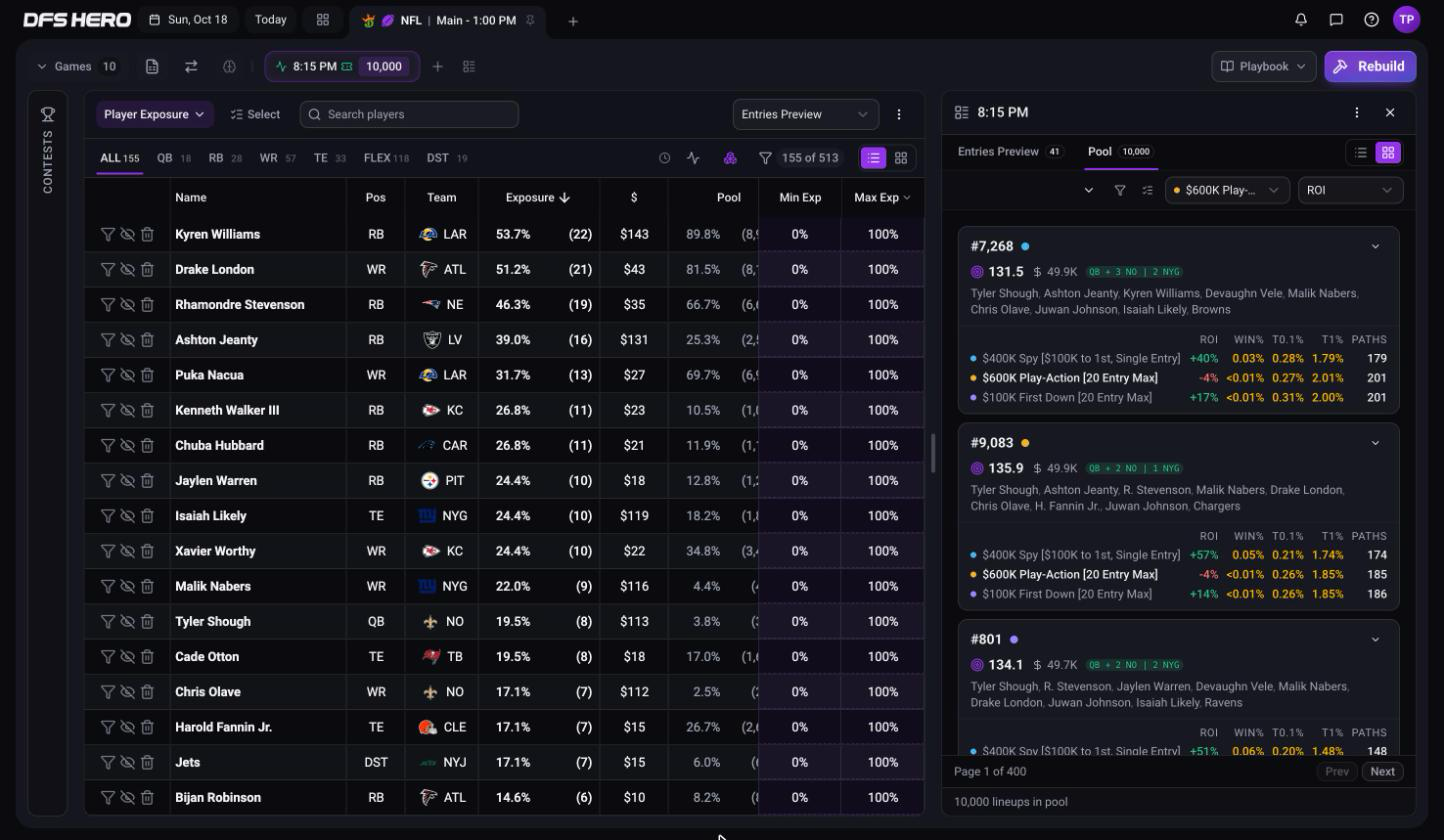Click the Rebuild button
1444x840 pixels.
click(1370, 66)
